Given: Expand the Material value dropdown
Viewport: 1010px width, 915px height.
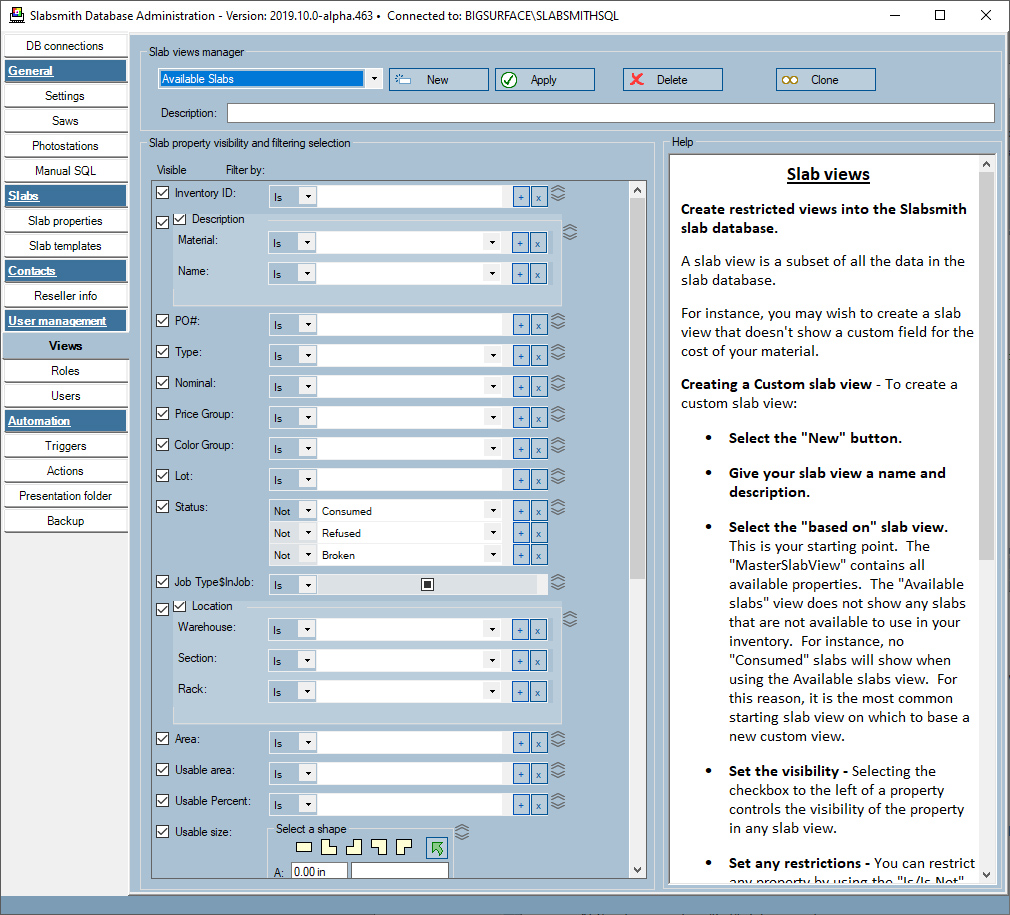Looking at the screenshot, I should point(493,243).
